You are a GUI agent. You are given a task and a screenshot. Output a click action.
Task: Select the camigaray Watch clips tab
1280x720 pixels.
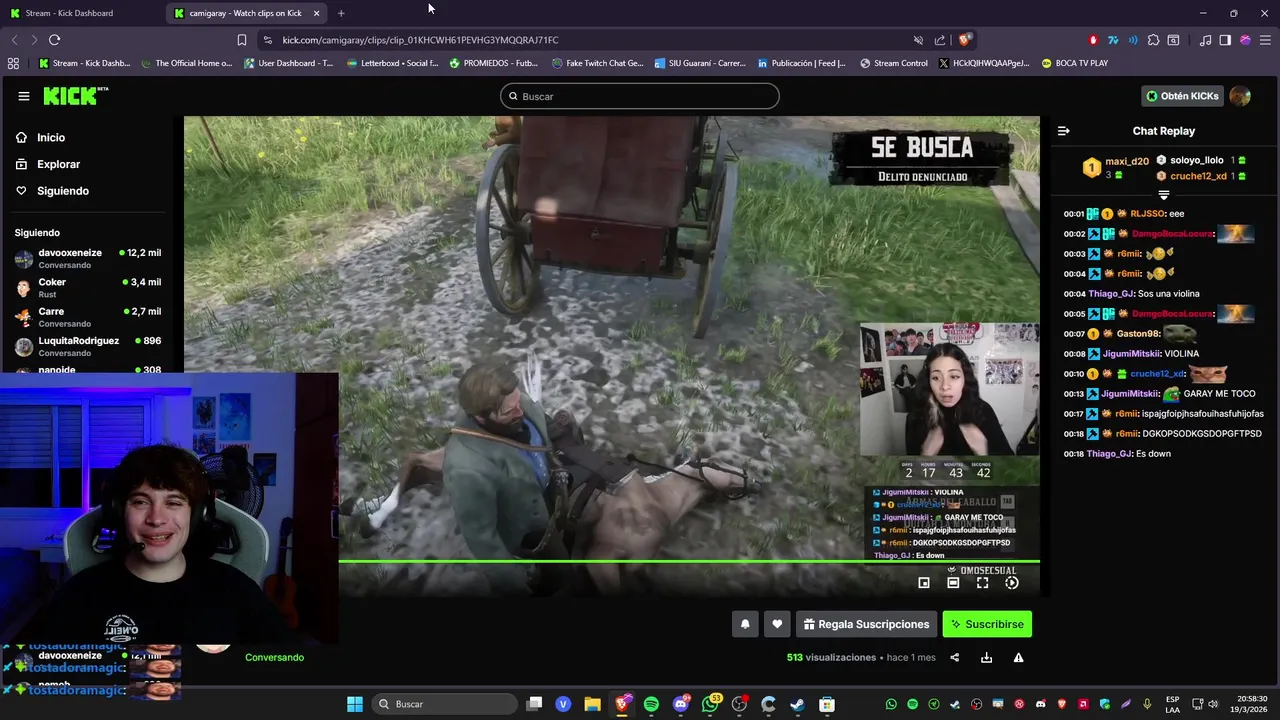tap(245, 13)
